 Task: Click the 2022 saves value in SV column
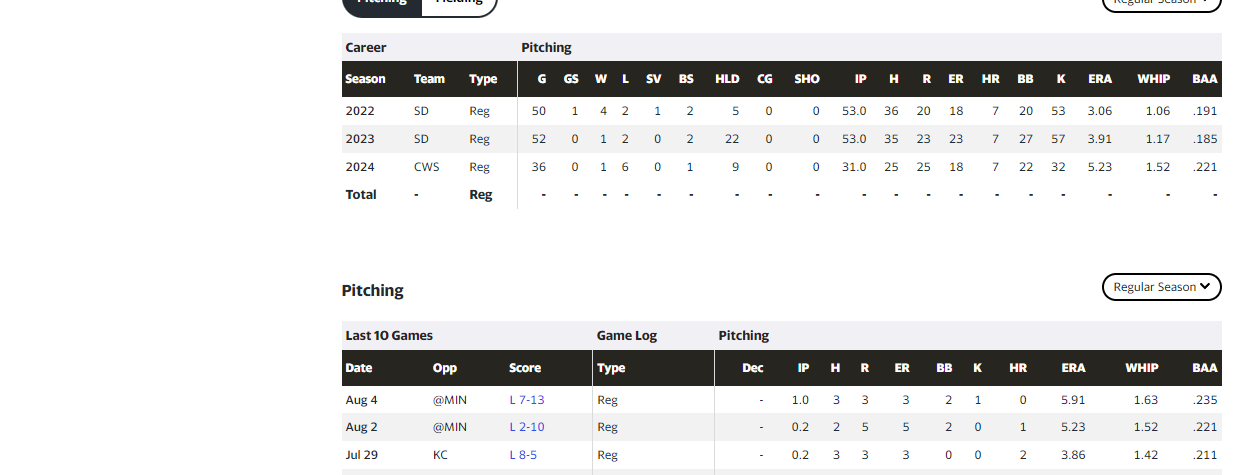(x=657, y=111)
